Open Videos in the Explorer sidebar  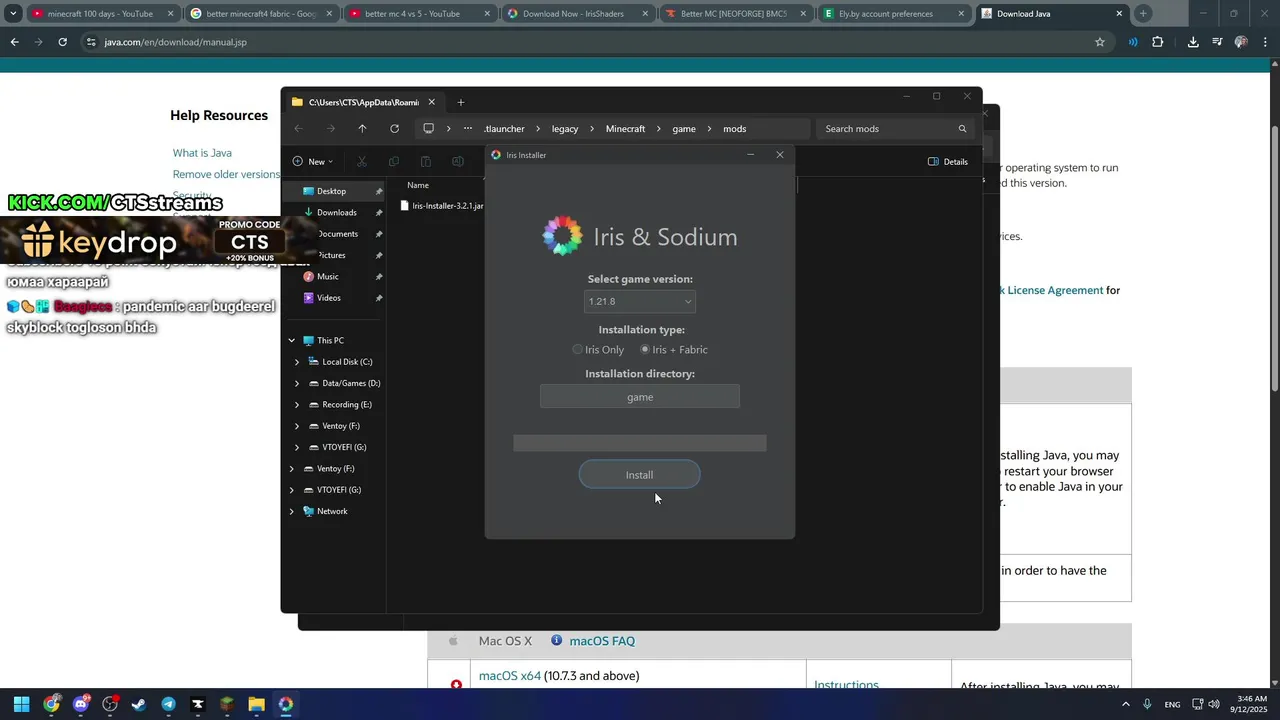coord(329,298)
